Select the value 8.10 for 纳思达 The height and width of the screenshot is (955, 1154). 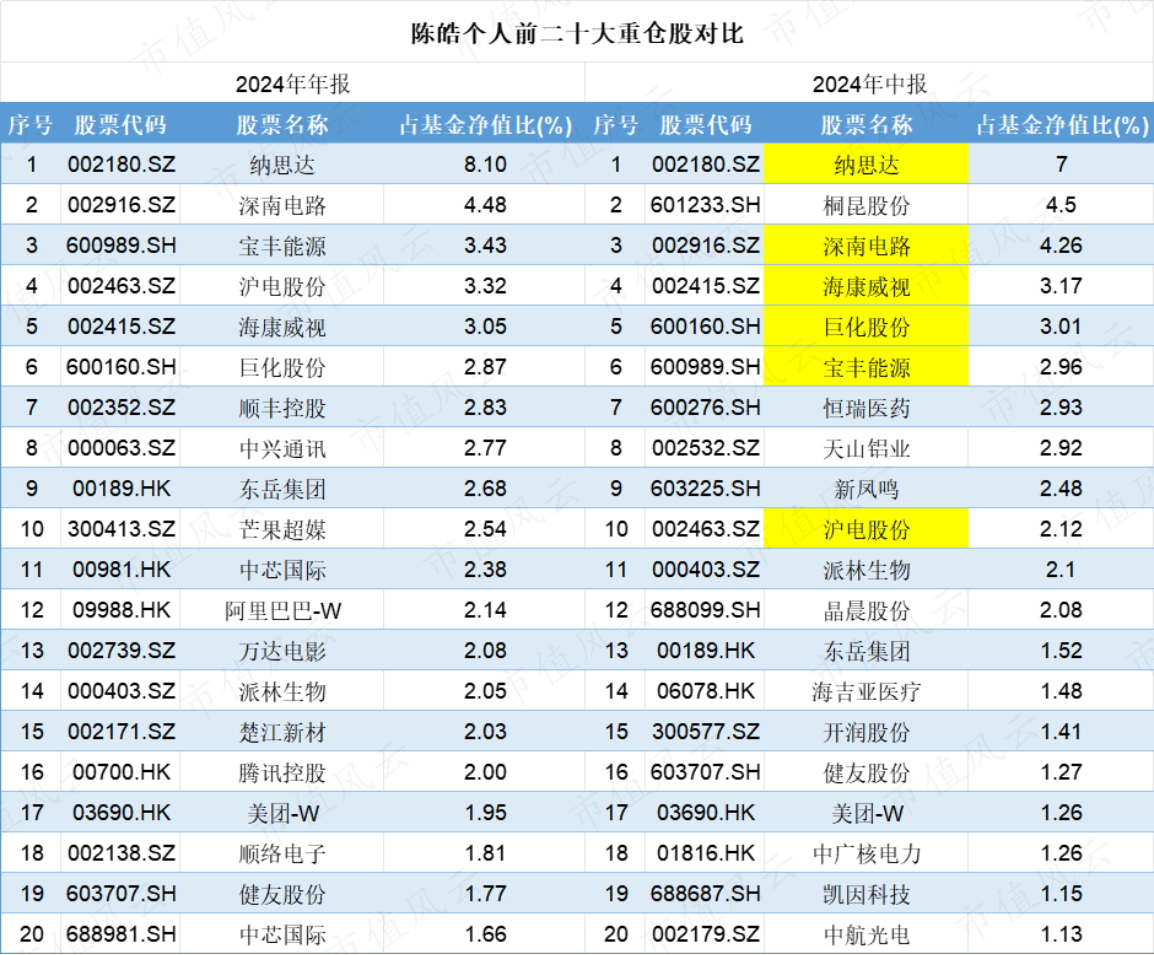[x=485, y=164]
